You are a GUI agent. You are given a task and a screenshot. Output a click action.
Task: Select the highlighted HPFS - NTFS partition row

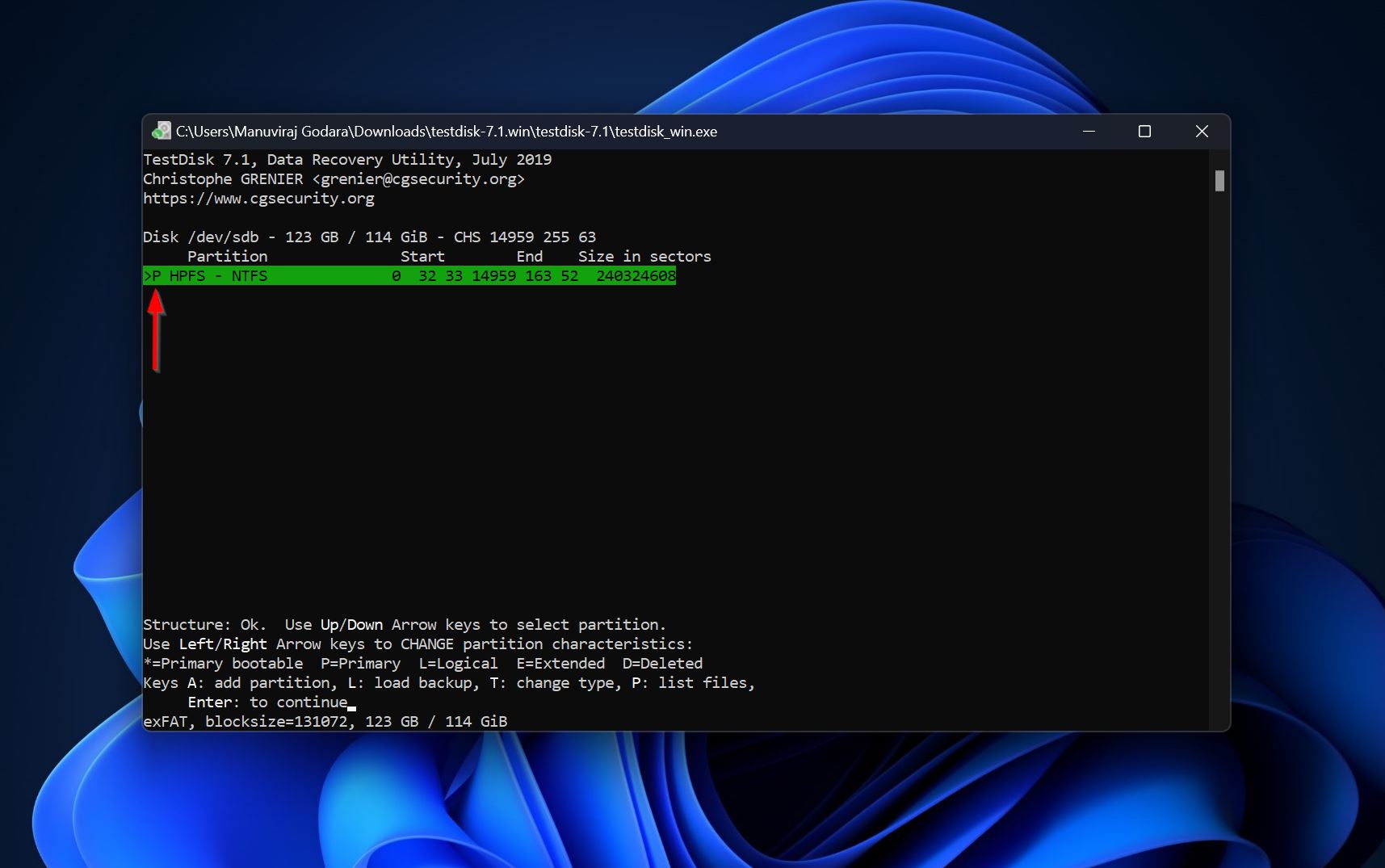point(409,276)
